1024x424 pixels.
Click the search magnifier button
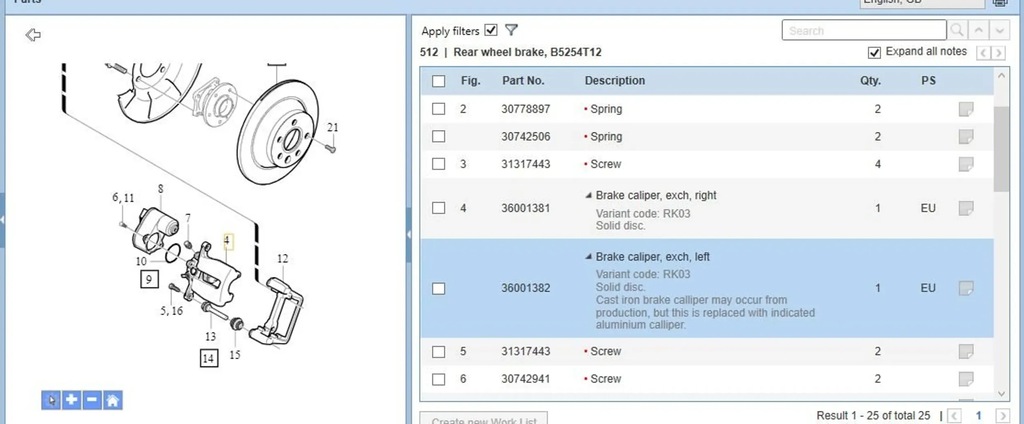957,30
